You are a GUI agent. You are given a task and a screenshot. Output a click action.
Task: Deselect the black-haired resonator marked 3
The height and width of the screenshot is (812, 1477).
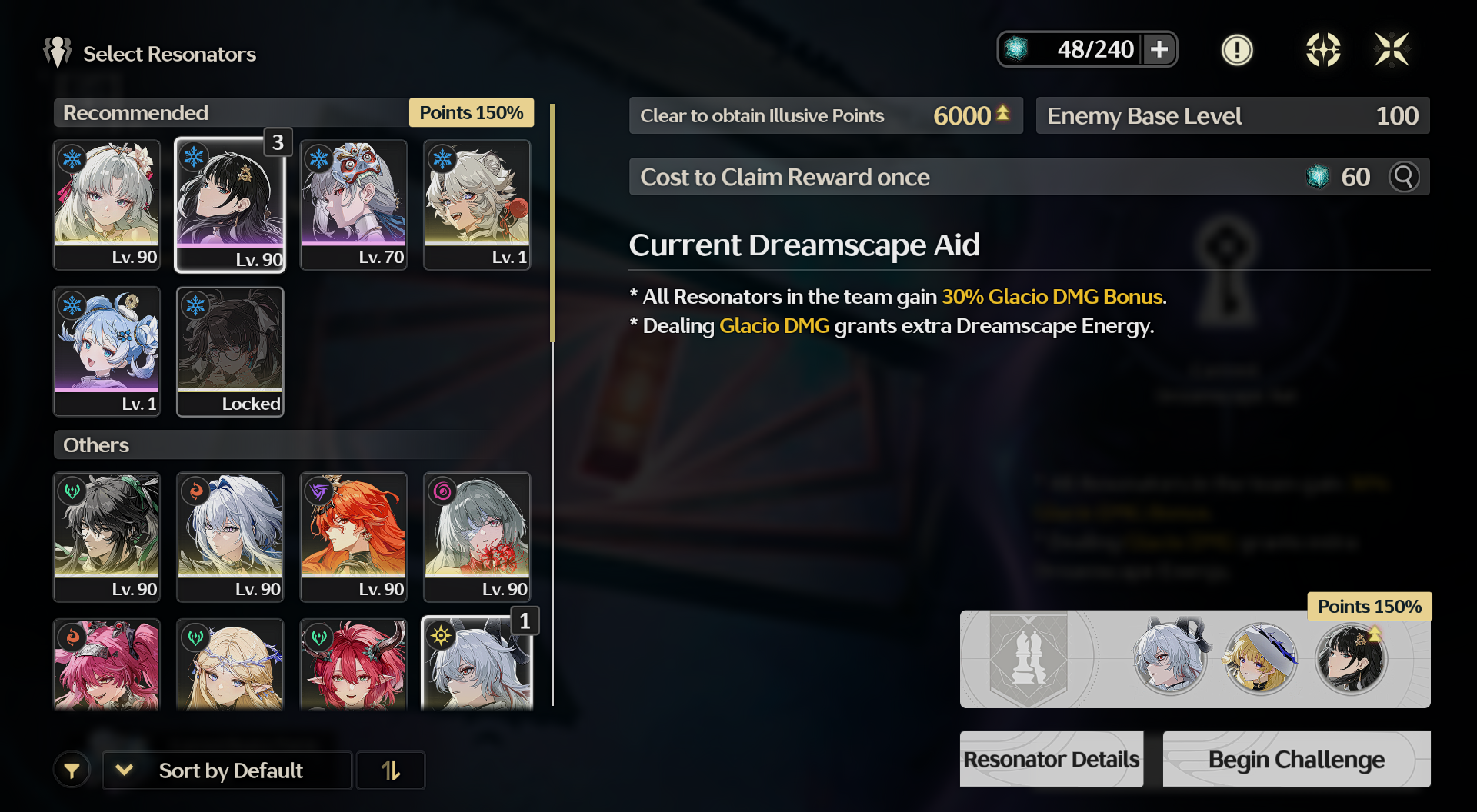pyautogui.click(x=230, y=205)
